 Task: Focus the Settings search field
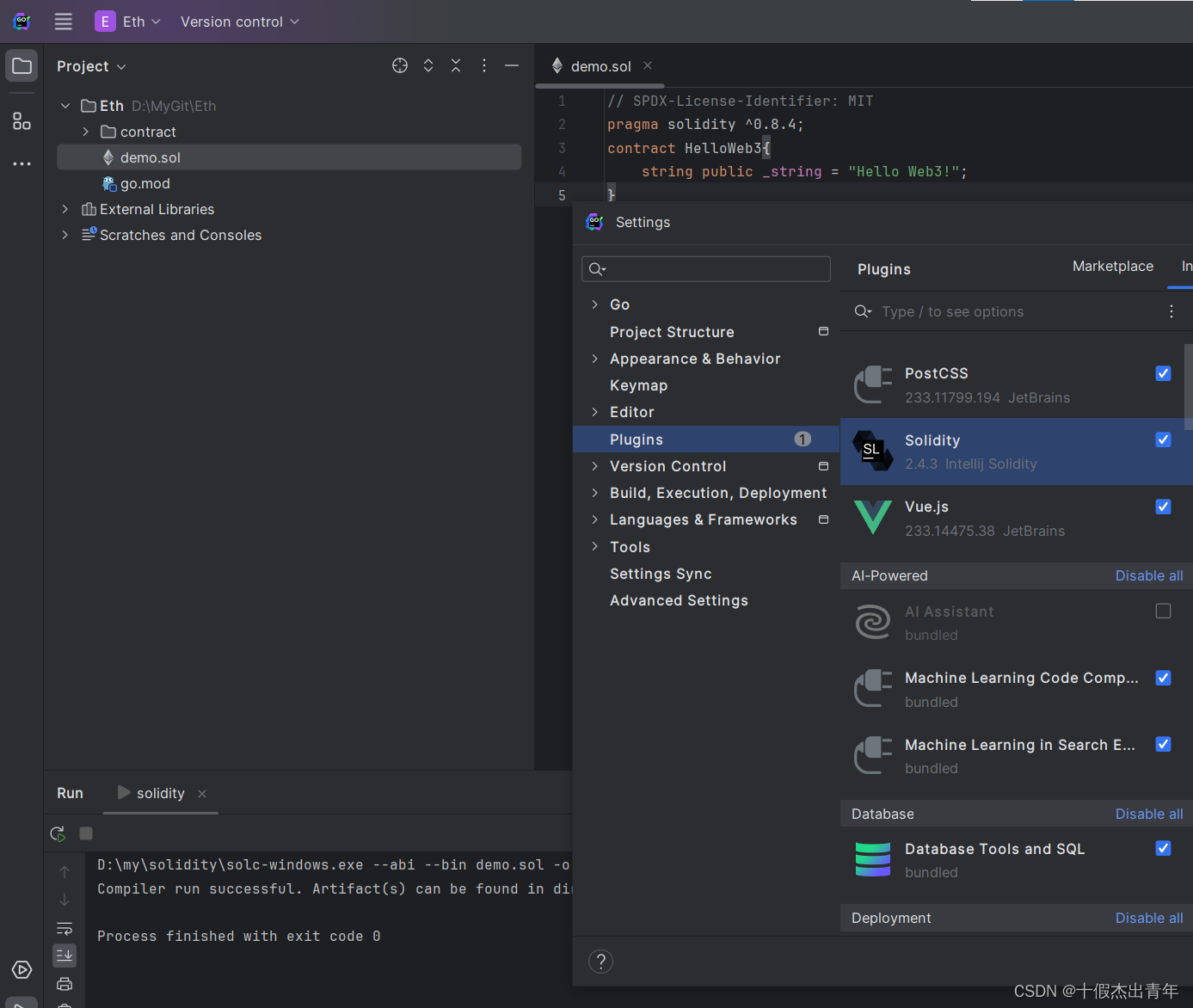[706, 269]
